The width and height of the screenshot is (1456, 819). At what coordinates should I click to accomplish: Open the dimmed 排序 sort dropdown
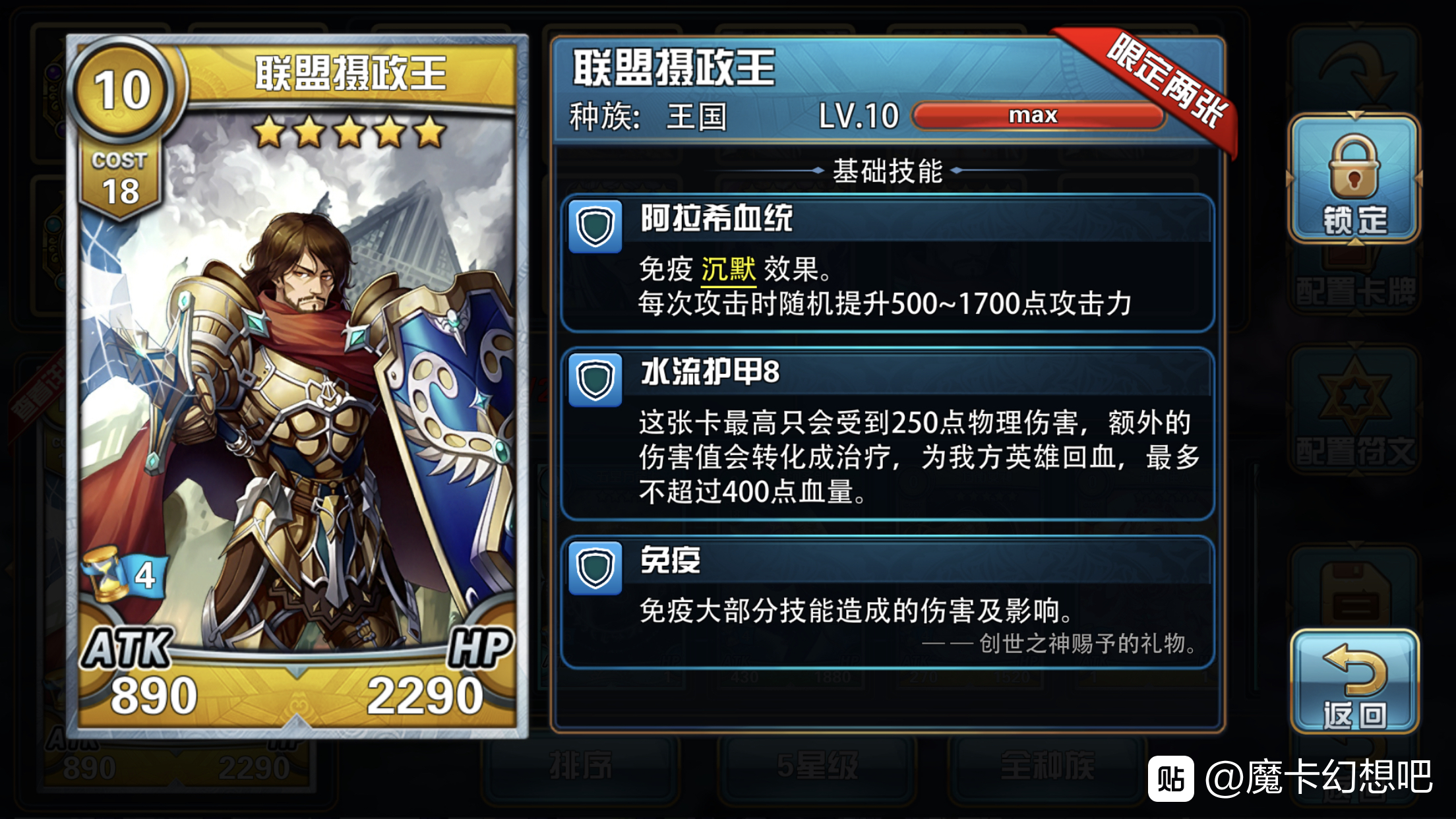click(x=580, y=766)
